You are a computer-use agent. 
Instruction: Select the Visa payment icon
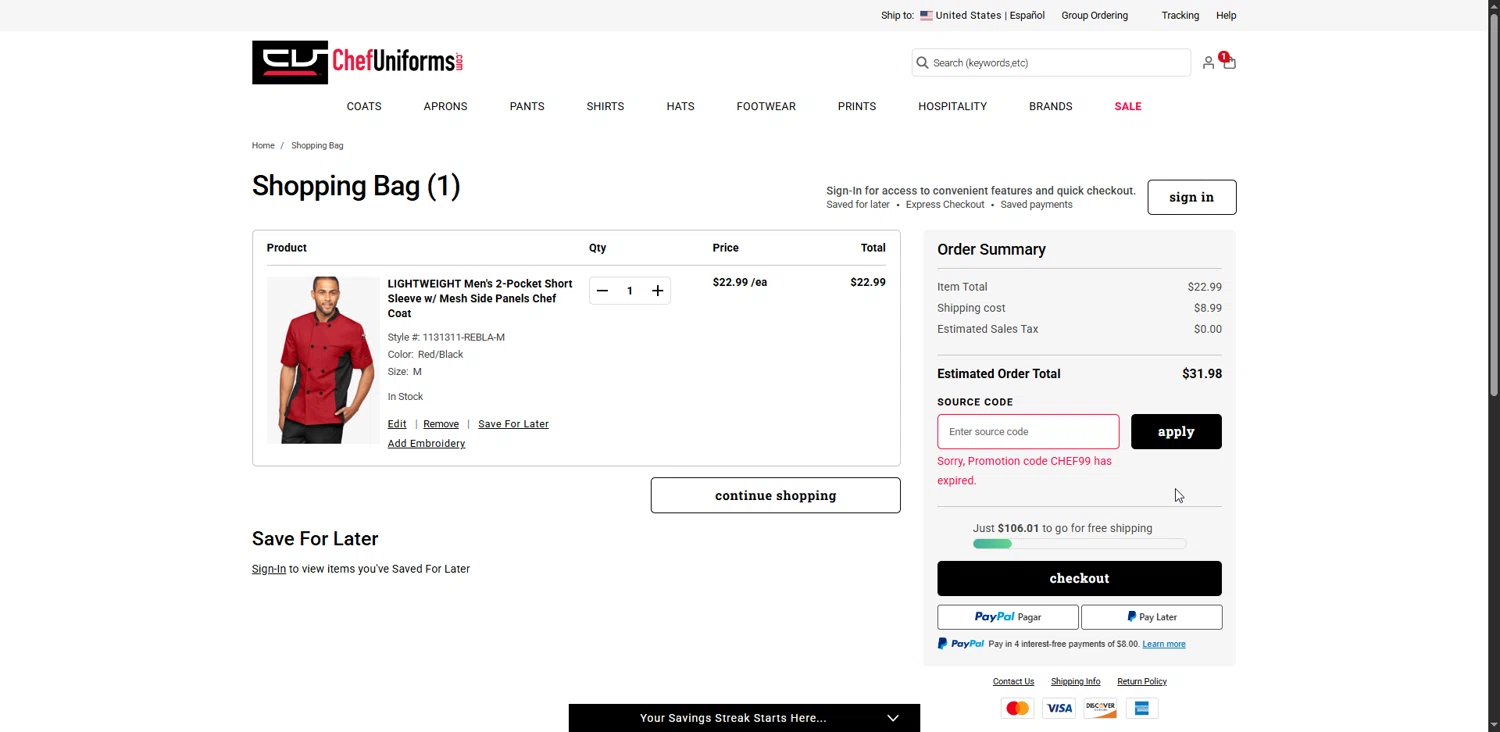click(x=1059, y=708)
